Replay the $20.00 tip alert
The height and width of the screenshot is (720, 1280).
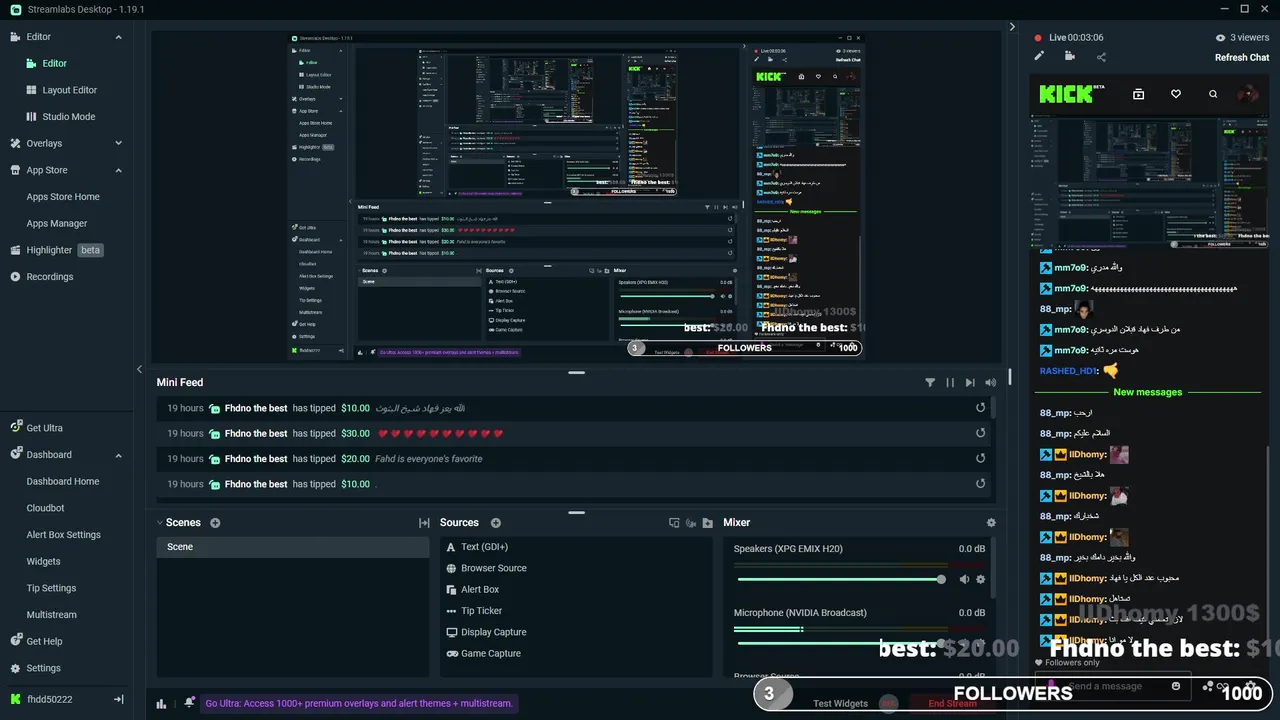tap(981, 458)
